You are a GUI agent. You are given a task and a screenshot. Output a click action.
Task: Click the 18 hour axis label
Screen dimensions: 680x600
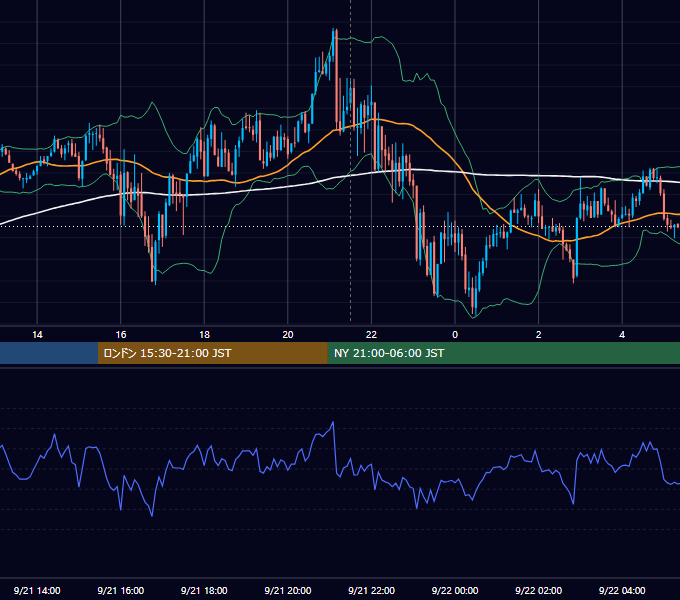pos(204,335)
